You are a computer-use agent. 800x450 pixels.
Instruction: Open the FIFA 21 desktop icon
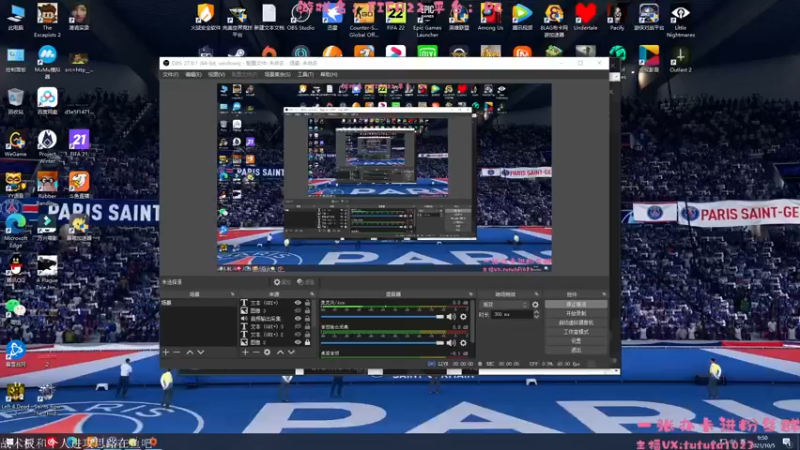[x=79, y=143]
